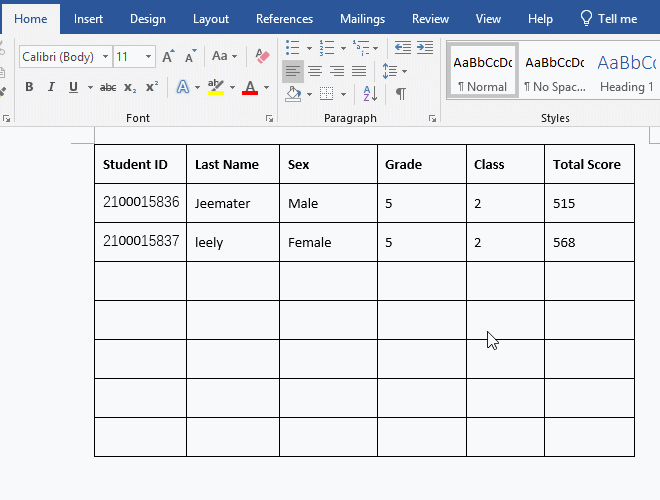The image size is (660, 500).
Task: Click the Increase Font Size icon
Action: point(168,57)
